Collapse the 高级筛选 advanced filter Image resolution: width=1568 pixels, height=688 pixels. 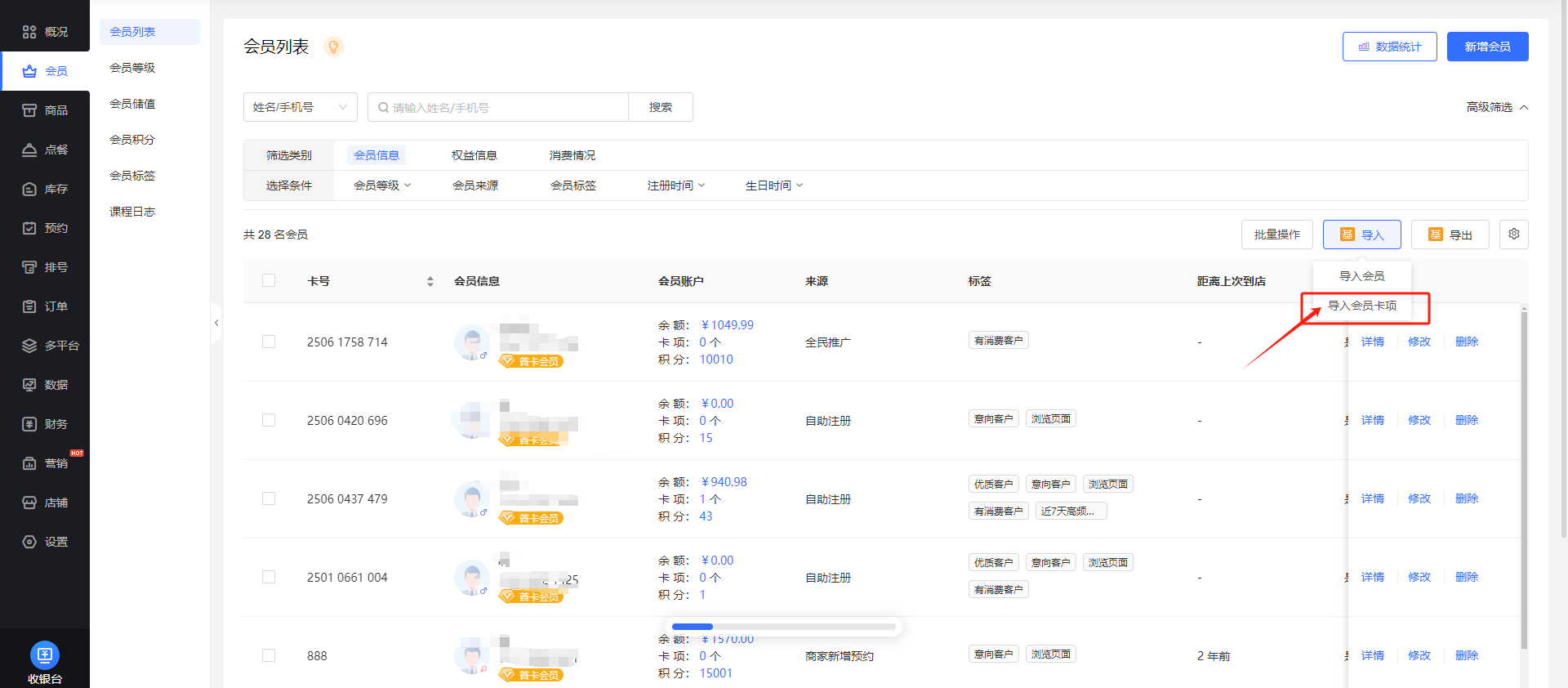pos(1496,107)
